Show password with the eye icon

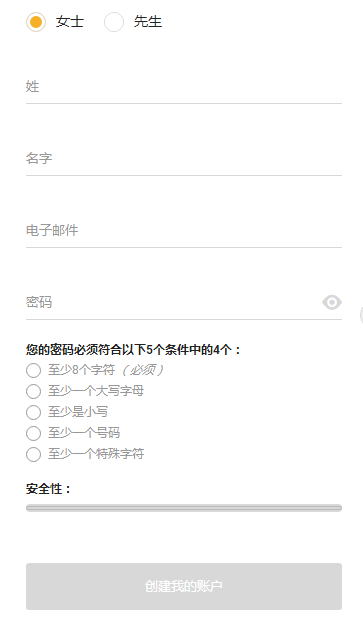332,302
